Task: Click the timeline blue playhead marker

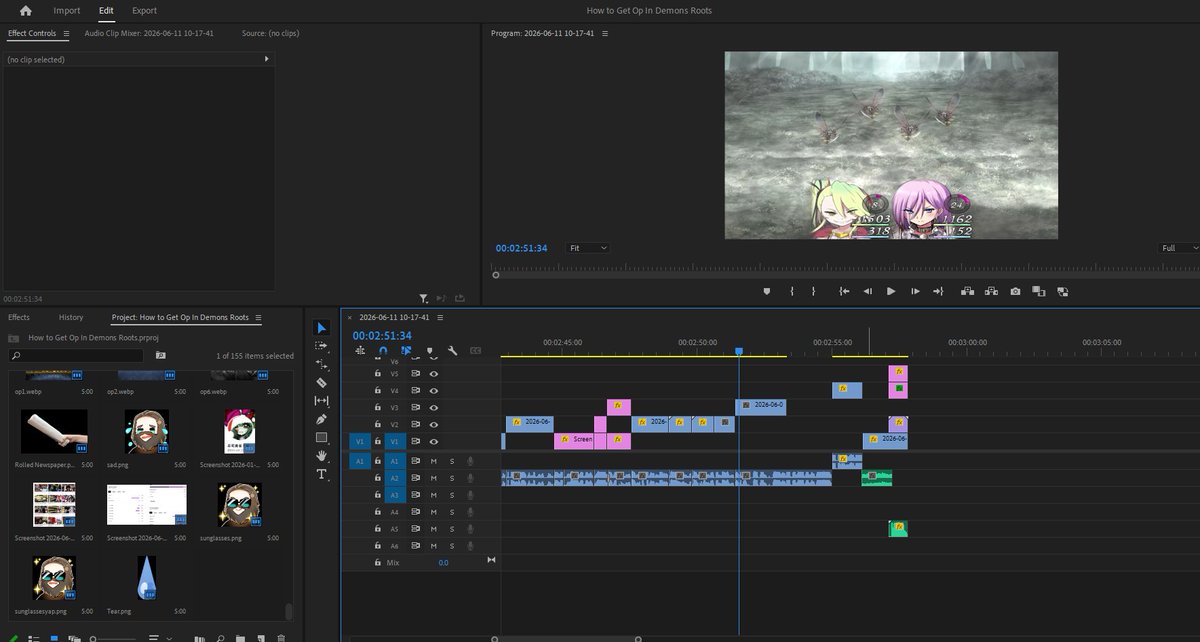Action: coord(739,351)
